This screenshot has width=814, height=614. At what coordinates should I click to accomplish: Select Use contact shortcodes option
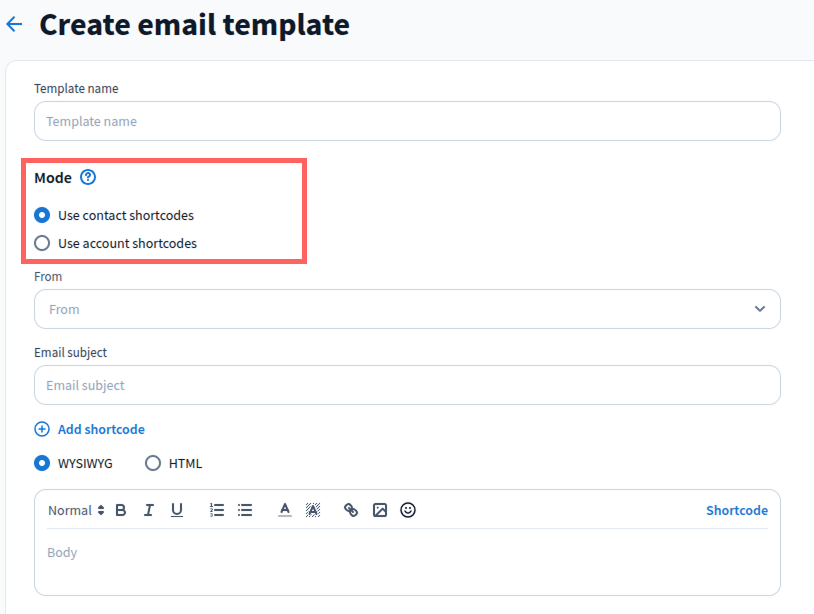click(x=42, y=215)
